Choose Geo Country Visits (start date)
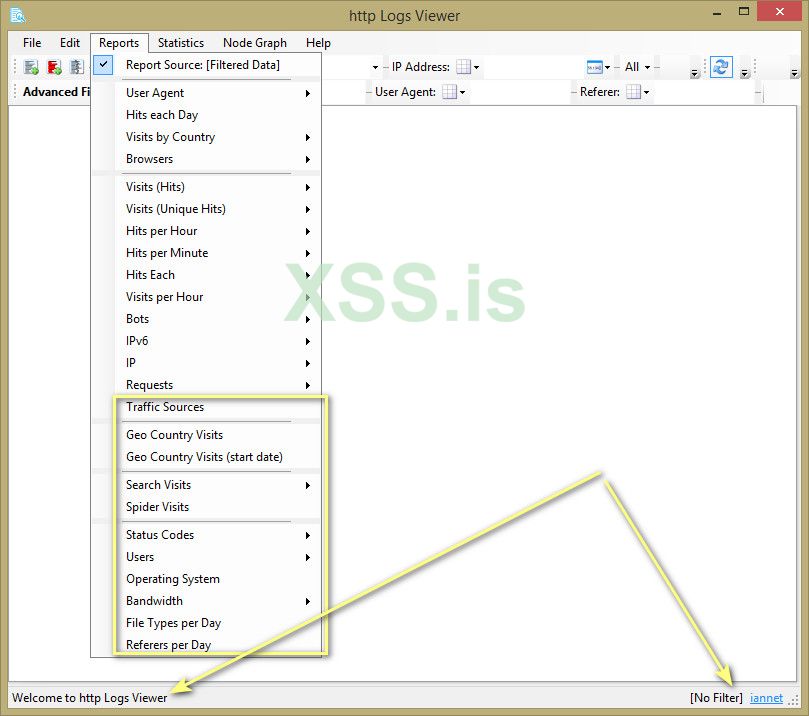Viewport: 809px width, 716px height. [206, 457]
